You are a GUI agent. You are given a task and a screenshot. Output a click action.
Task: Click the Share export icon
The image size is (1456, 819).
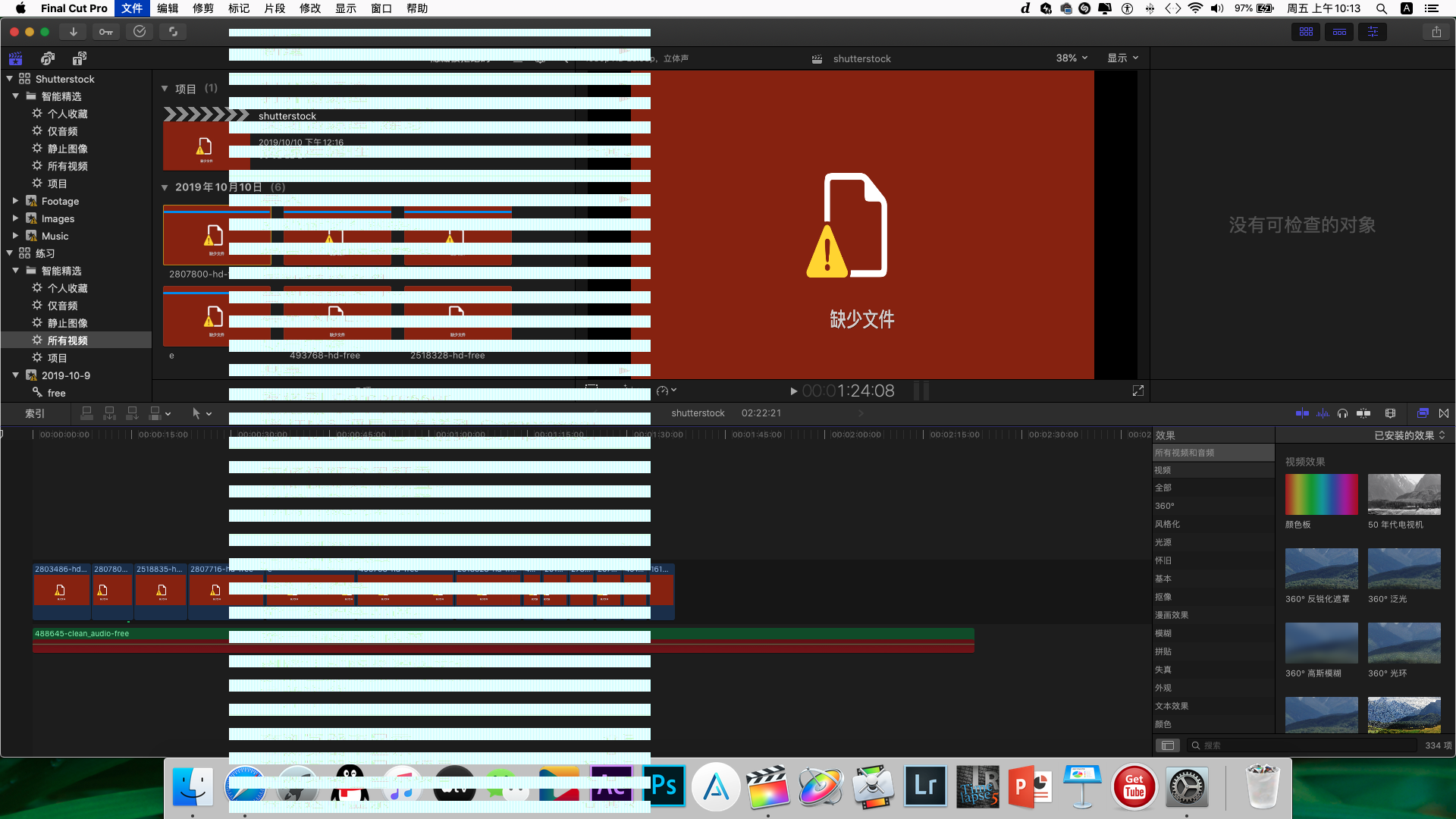(x=1436, y=32)
